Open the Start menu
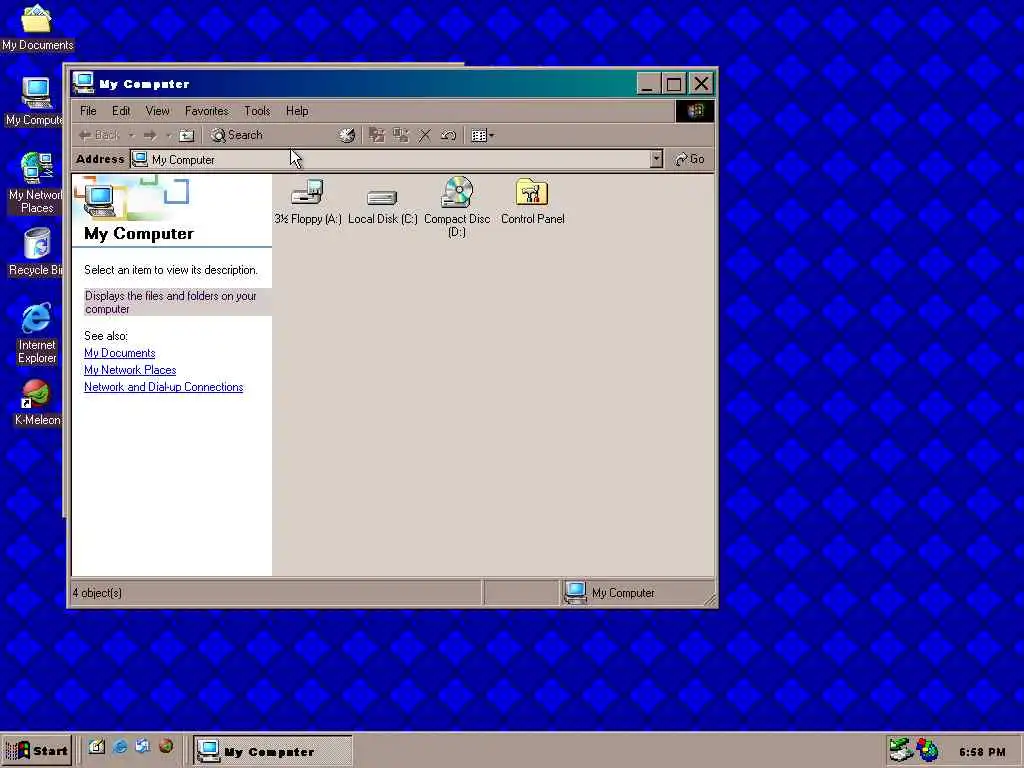Image resolution: width=1024 pixels, height=768 pixels. pos(37,751)
